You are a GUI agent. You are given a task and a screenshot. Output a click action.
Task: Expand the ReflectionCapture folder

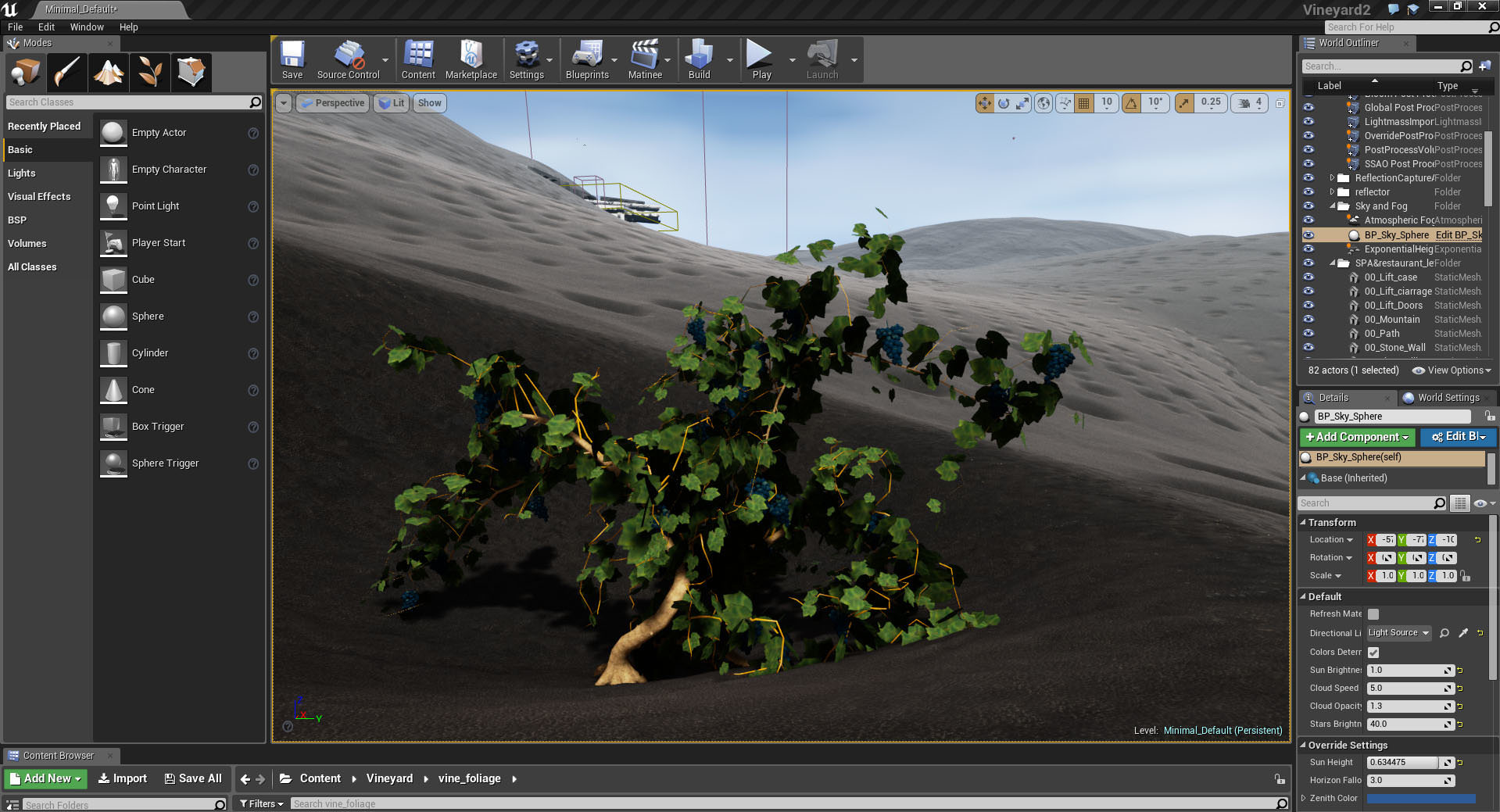1333,178
